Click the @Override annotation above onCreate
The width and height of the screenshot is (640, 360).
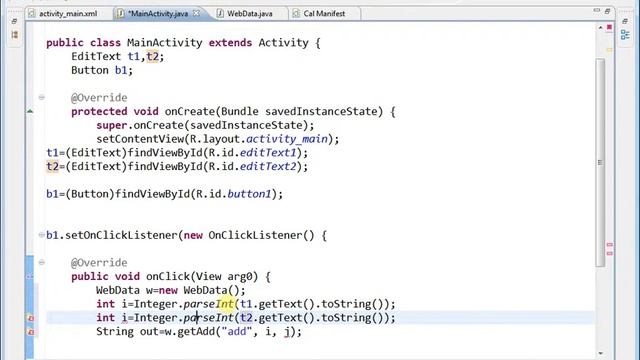click(x=99, y=98)
